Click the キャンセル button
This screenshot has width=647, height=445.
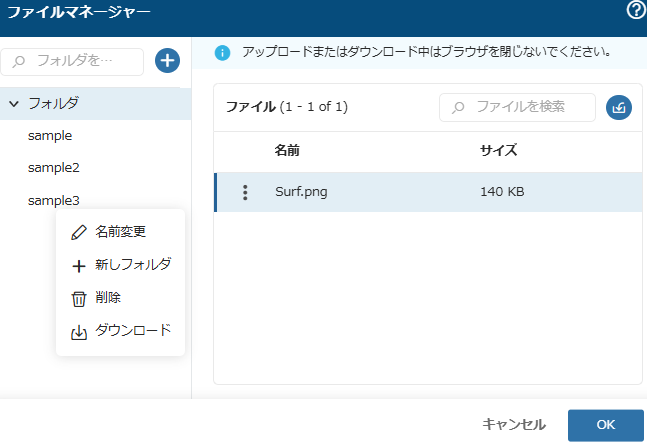514,425
